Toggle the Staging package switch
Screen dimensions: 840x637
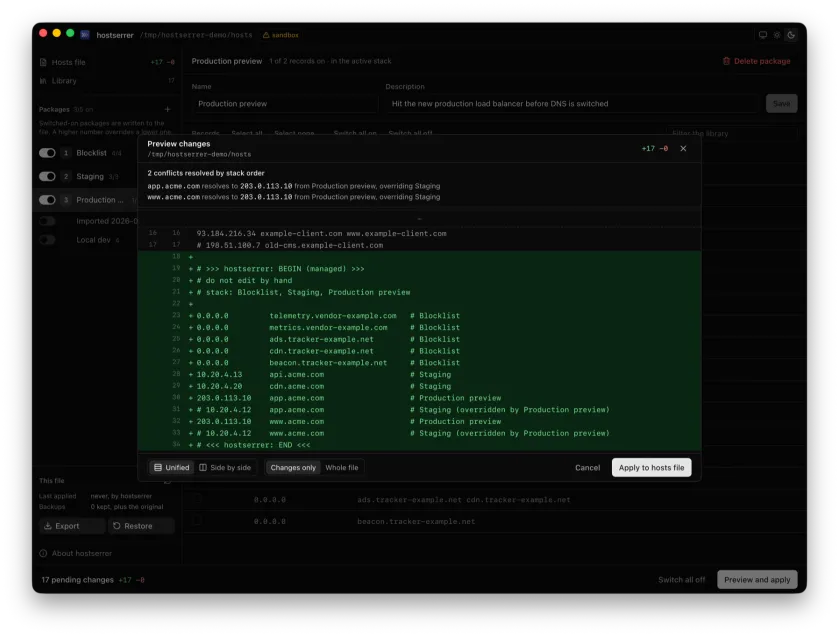[x=47, y=176]
